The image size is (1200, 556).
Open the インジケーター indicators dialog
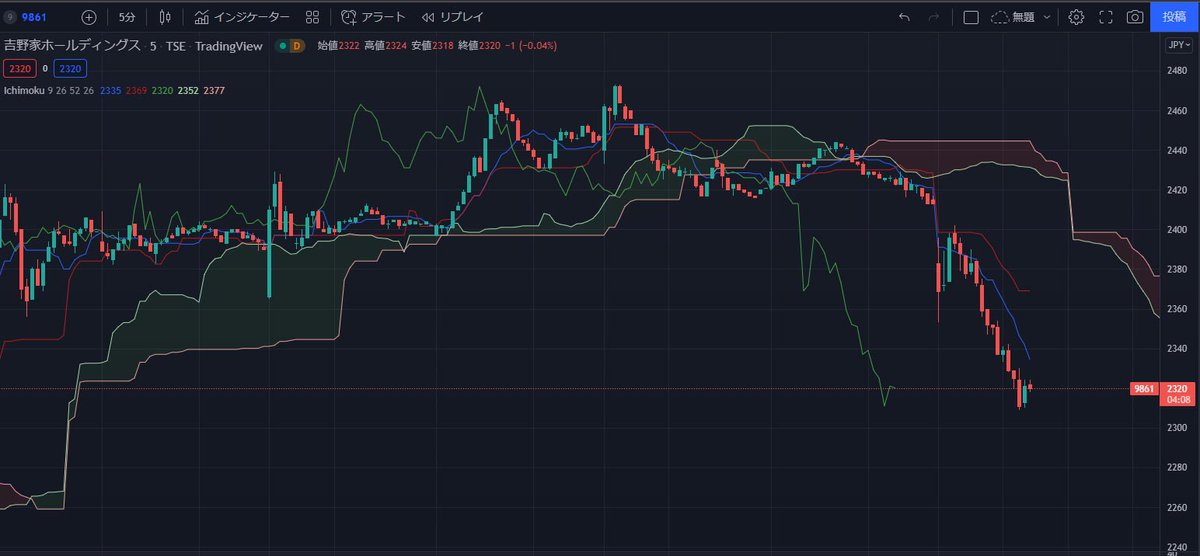click(242, 17)
